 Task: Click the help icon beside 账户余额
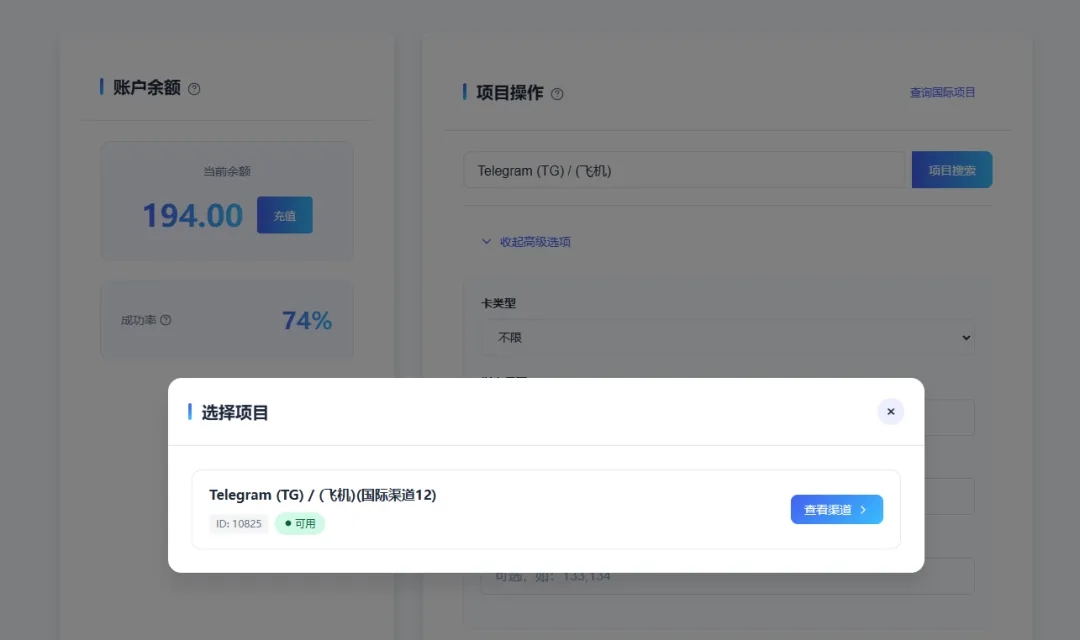point(194,89)
